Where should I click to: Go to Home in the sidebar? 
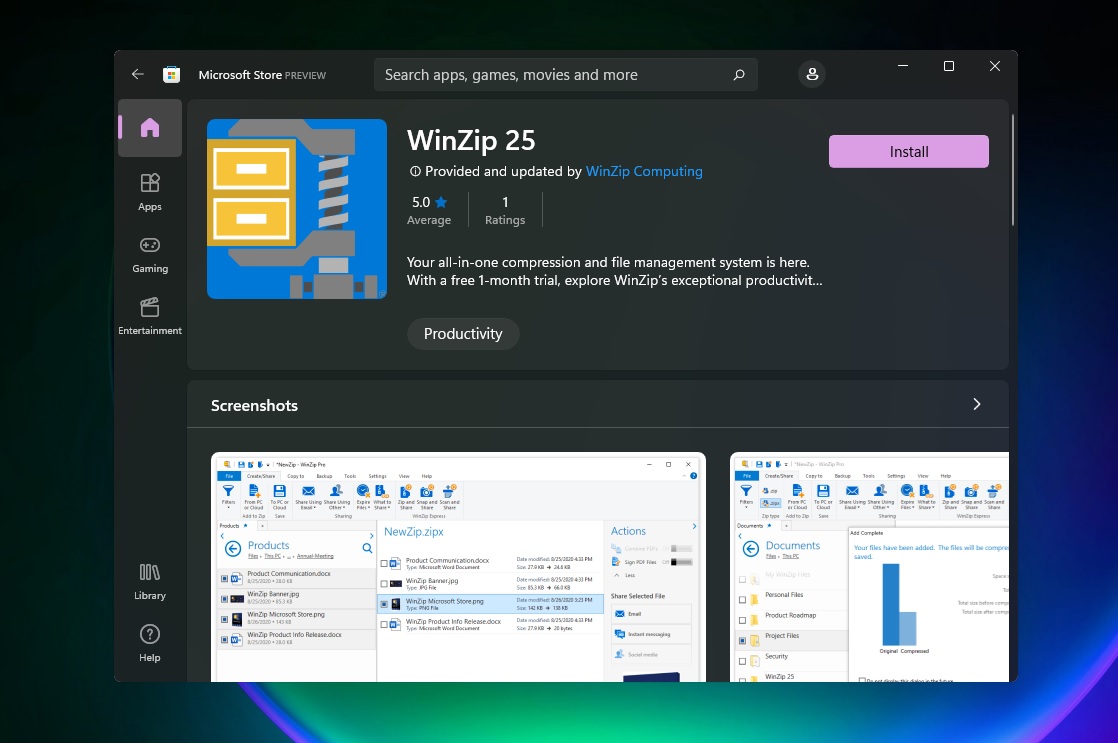[x=150, y=128]
